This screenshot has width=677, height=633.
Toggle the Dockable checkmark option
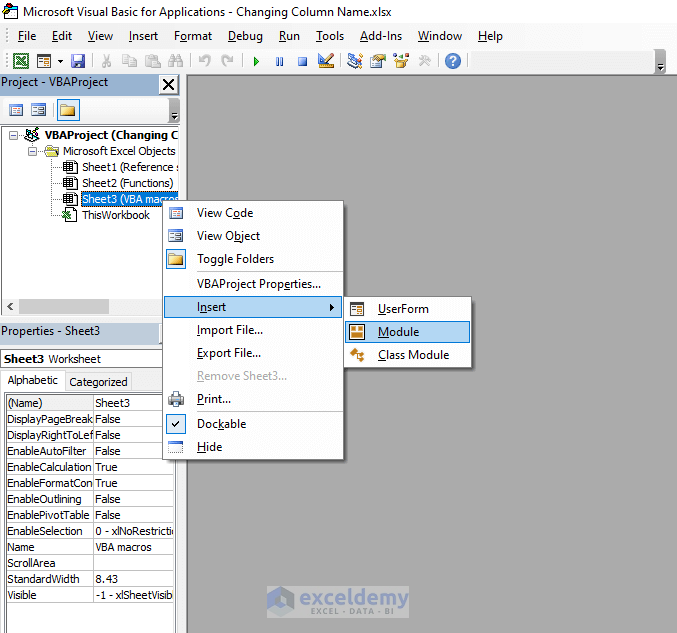pyautogui.click(x=253, y=424)
